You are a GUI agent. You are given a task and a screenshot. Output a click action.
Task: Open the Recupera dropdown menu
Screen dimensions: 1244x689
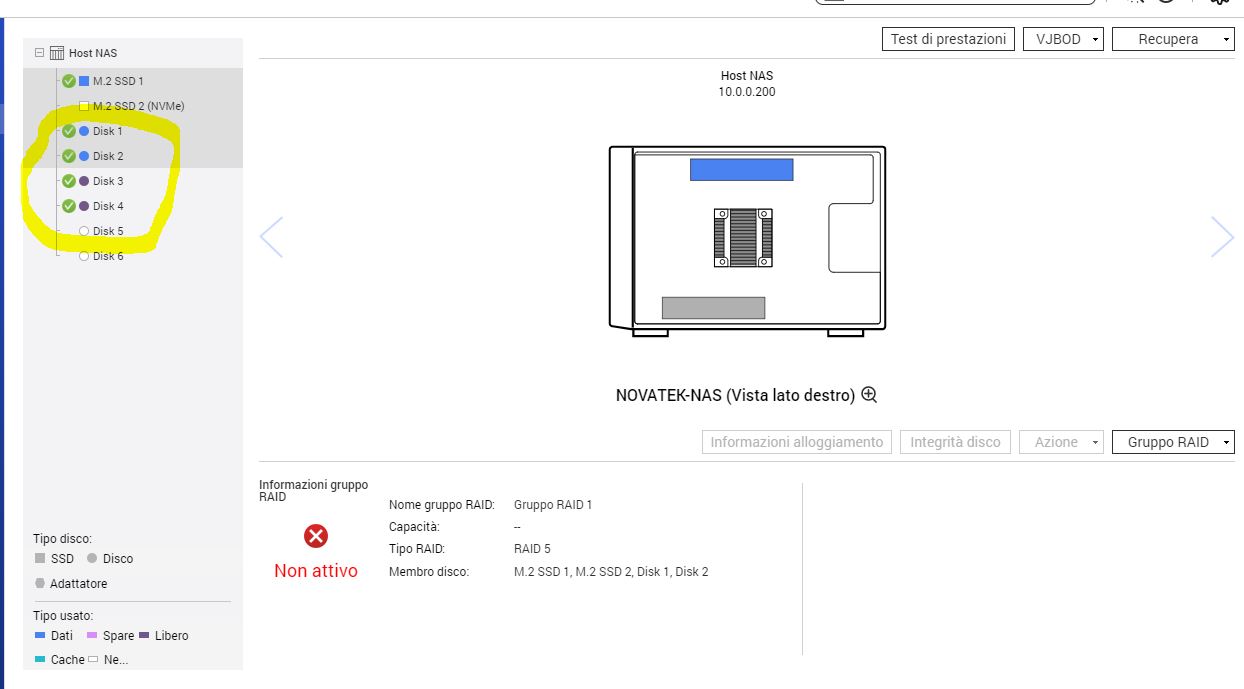point(1173,39)
